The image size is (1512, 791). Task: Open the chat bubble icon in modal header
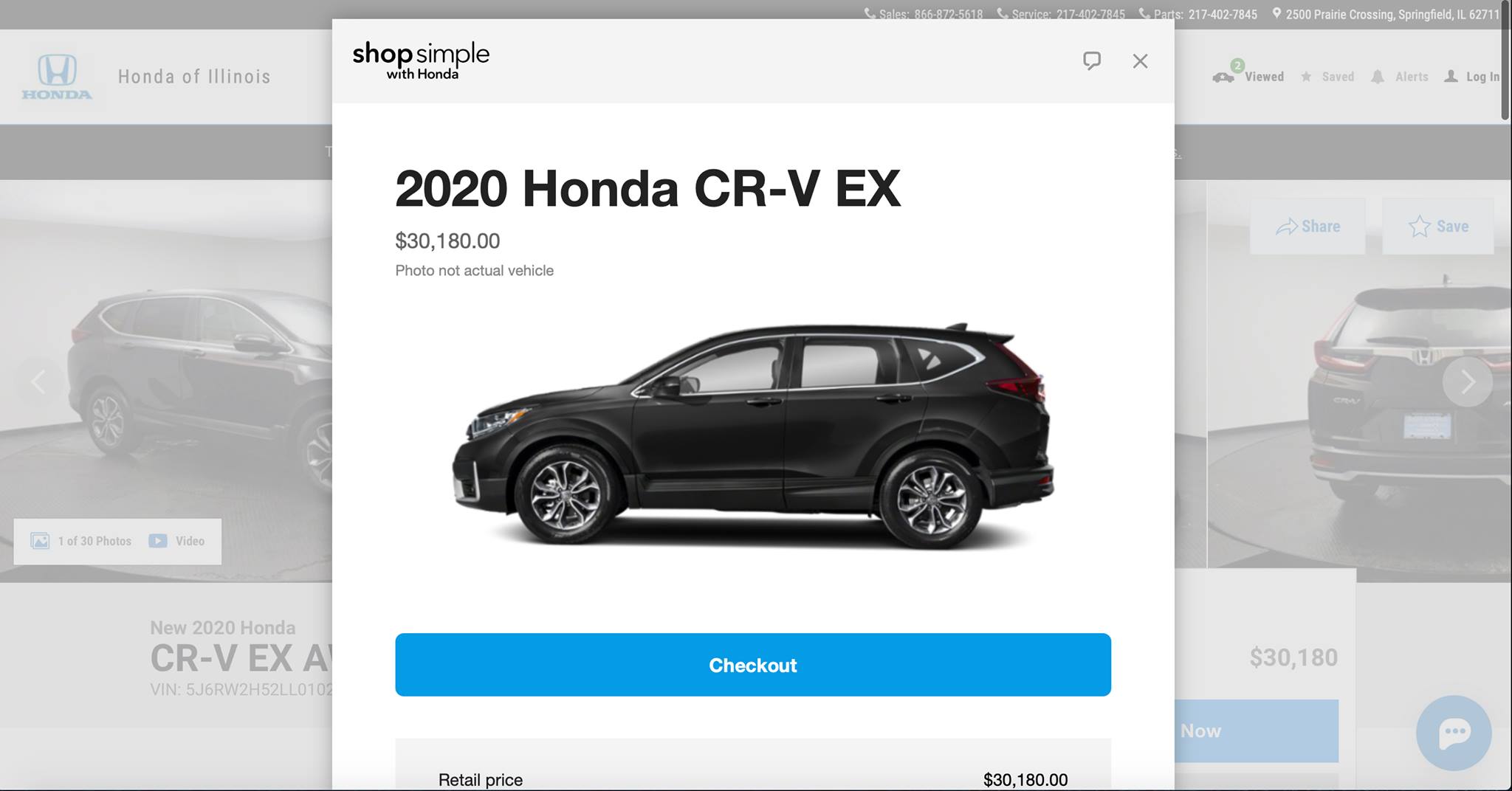[1092, 61]
